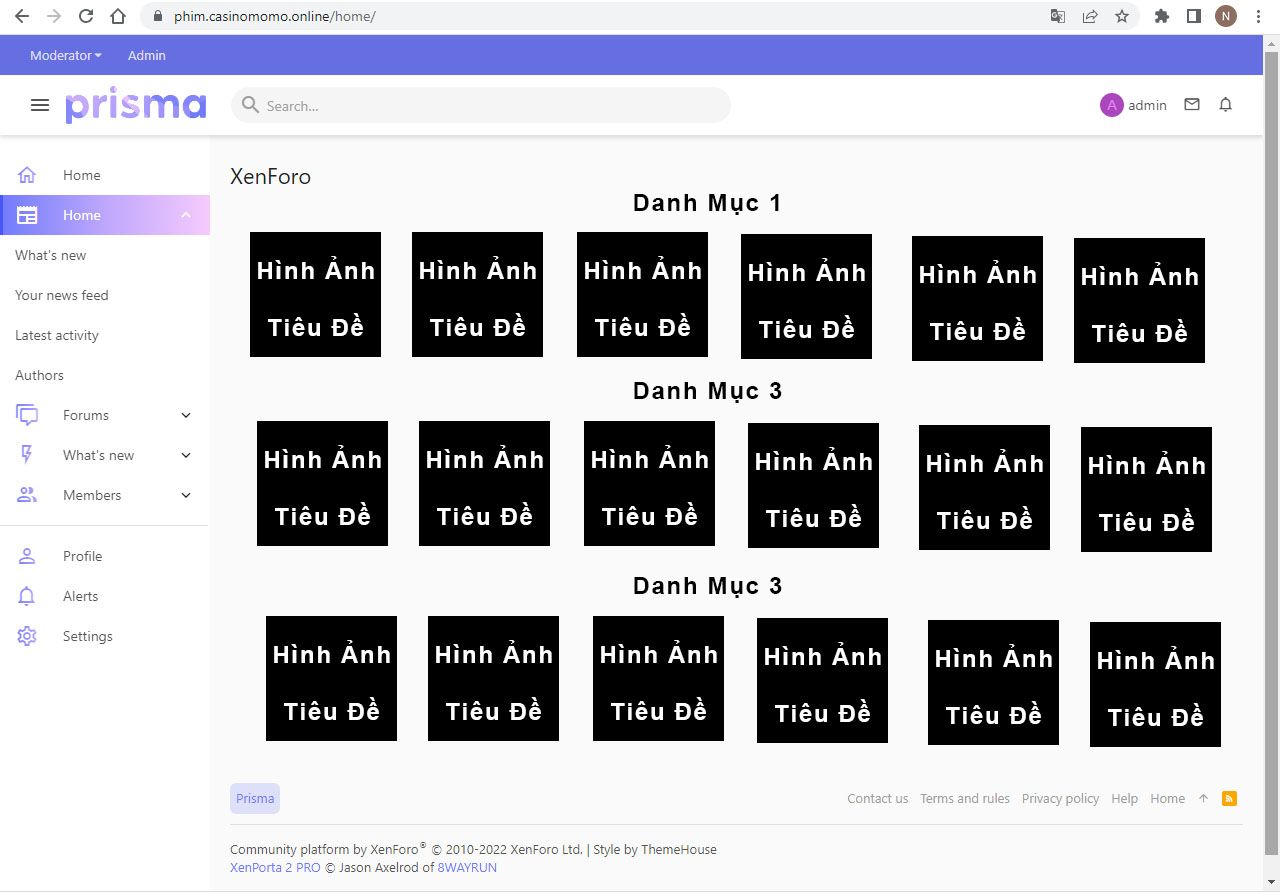Click the RSS feed icon in footer
The width and height of the screenshot is (1280, 895).
[1229, 798]
